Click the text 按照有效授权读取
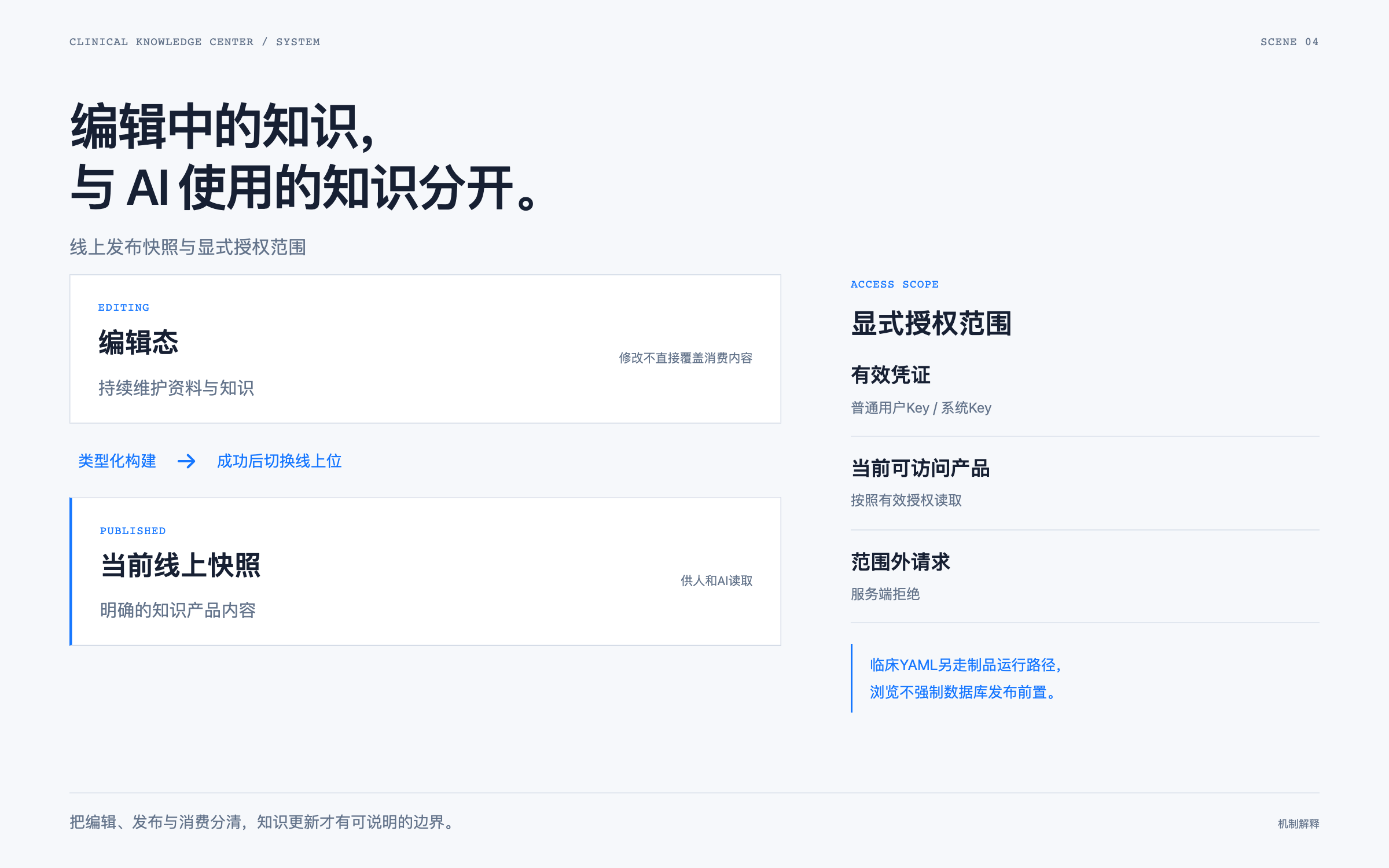Viewport: 1389px width, 868px height. (x=906, y=501)
